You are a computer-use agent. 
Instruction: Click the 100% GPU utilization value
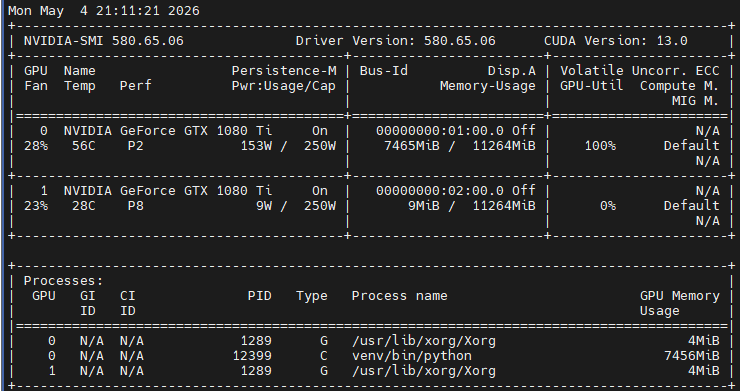pos(600,146)
